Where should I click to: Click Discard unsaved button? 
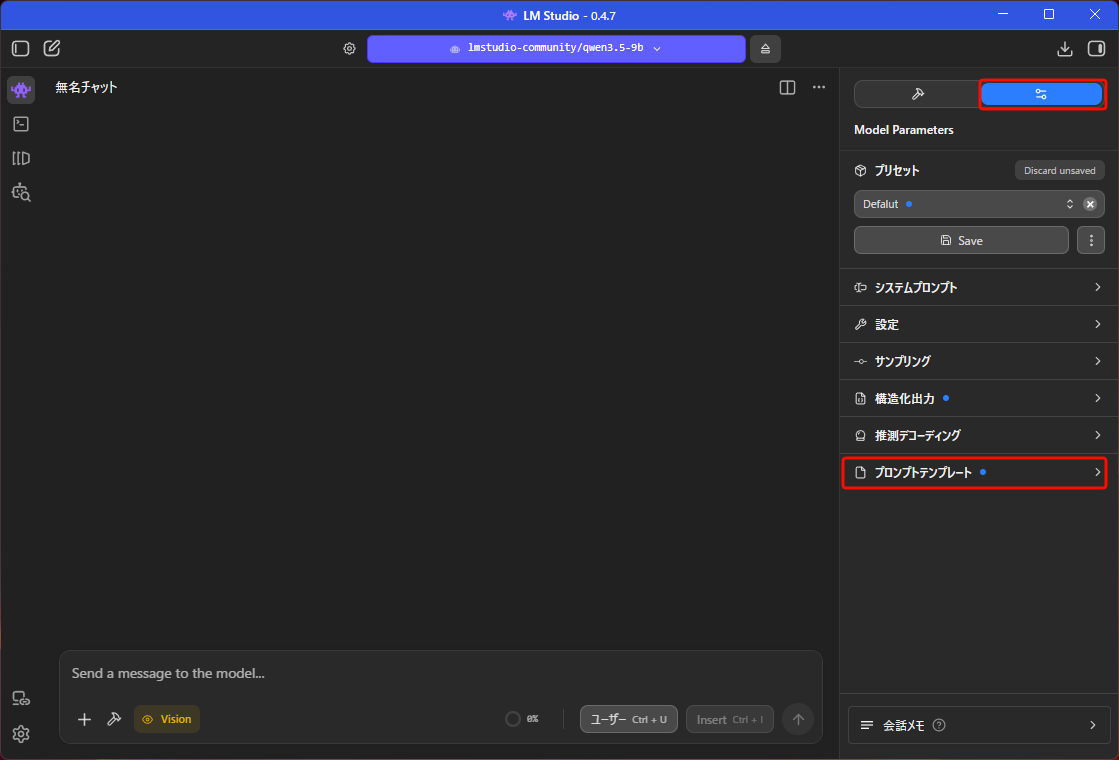[1059, 171]
